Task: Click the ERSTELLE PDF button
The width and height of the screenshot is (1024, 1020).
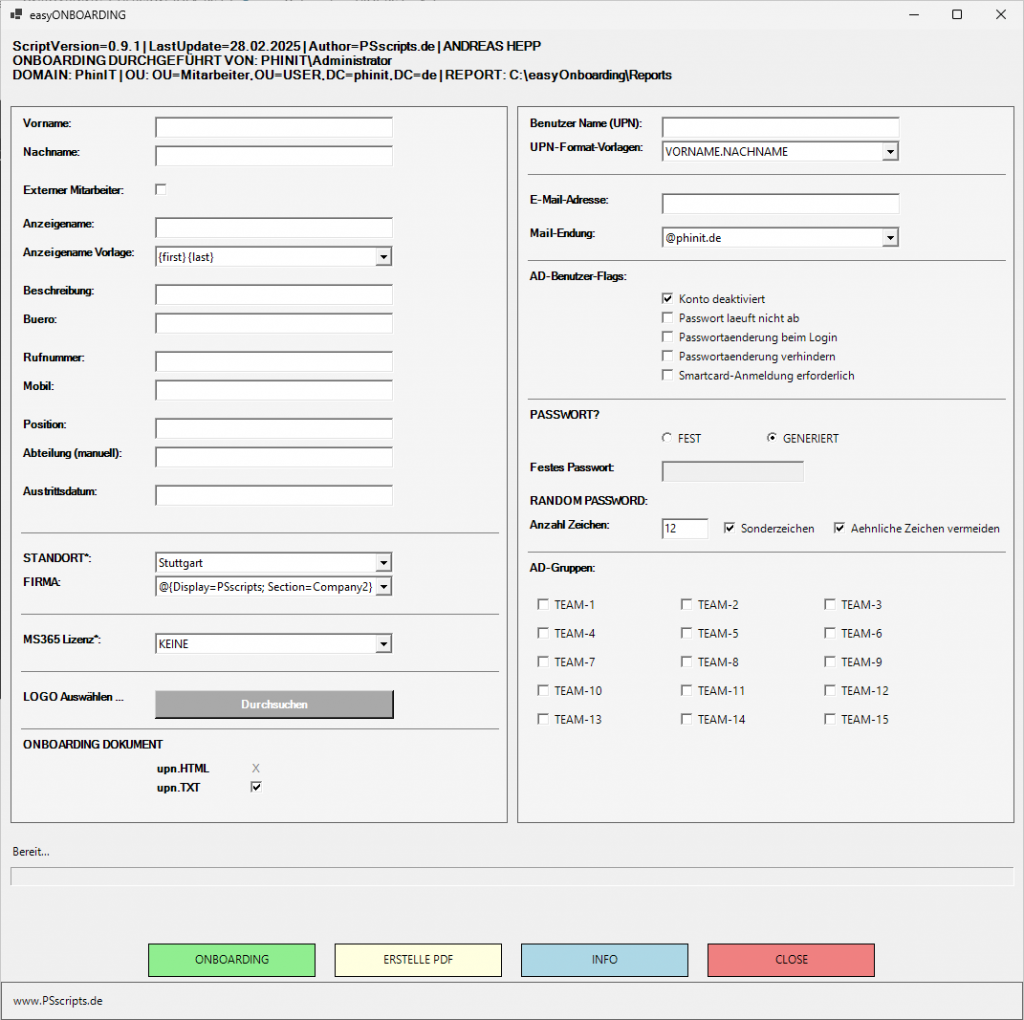Action: (418, 960)
